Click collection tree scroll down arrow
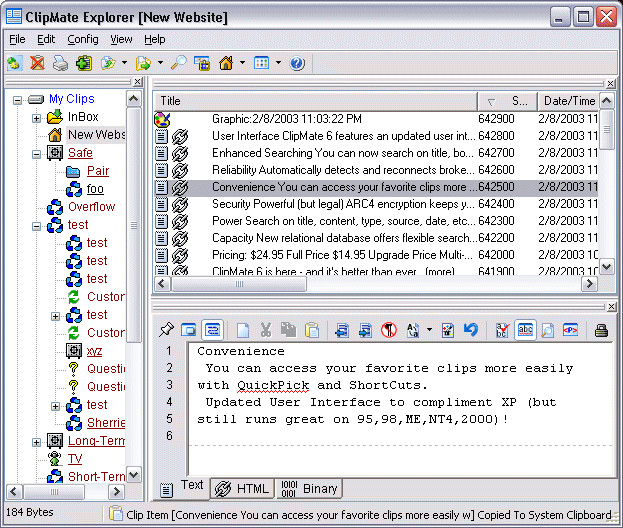This screenshot has width=623, height=528. tap(134, 474)
